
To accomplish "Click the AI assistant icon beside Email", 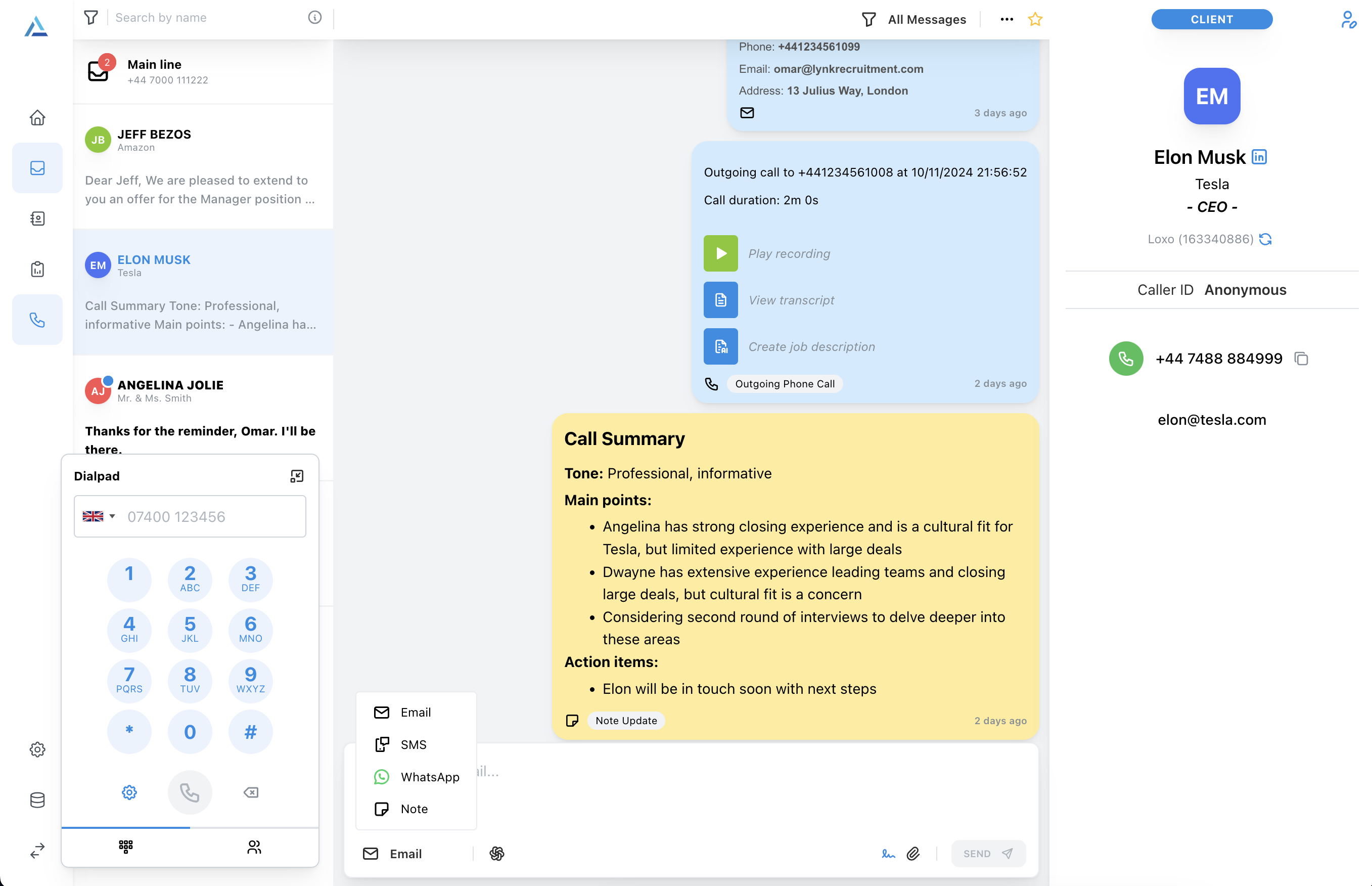I will (497, 853).
